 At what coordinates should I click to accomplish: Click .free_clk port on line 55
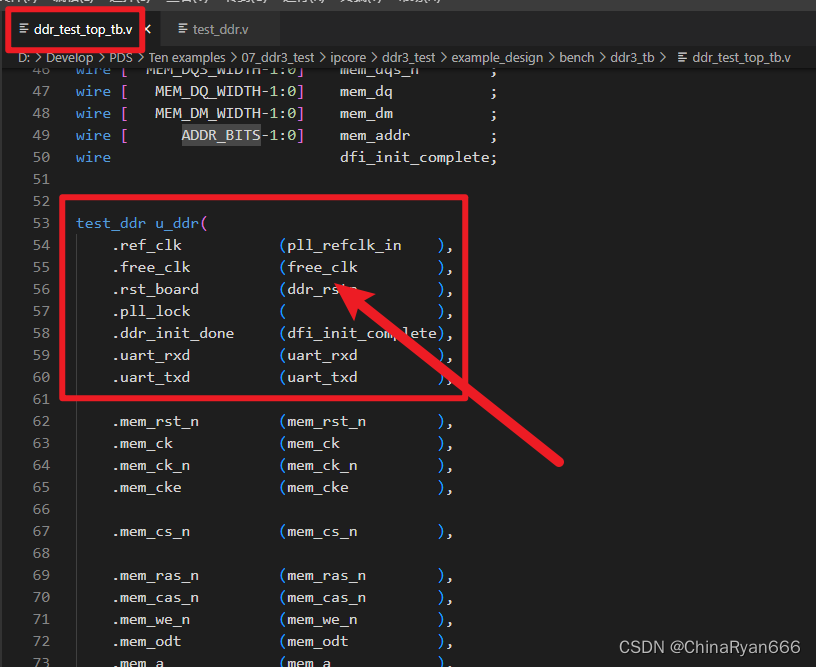tap(151, 267)
